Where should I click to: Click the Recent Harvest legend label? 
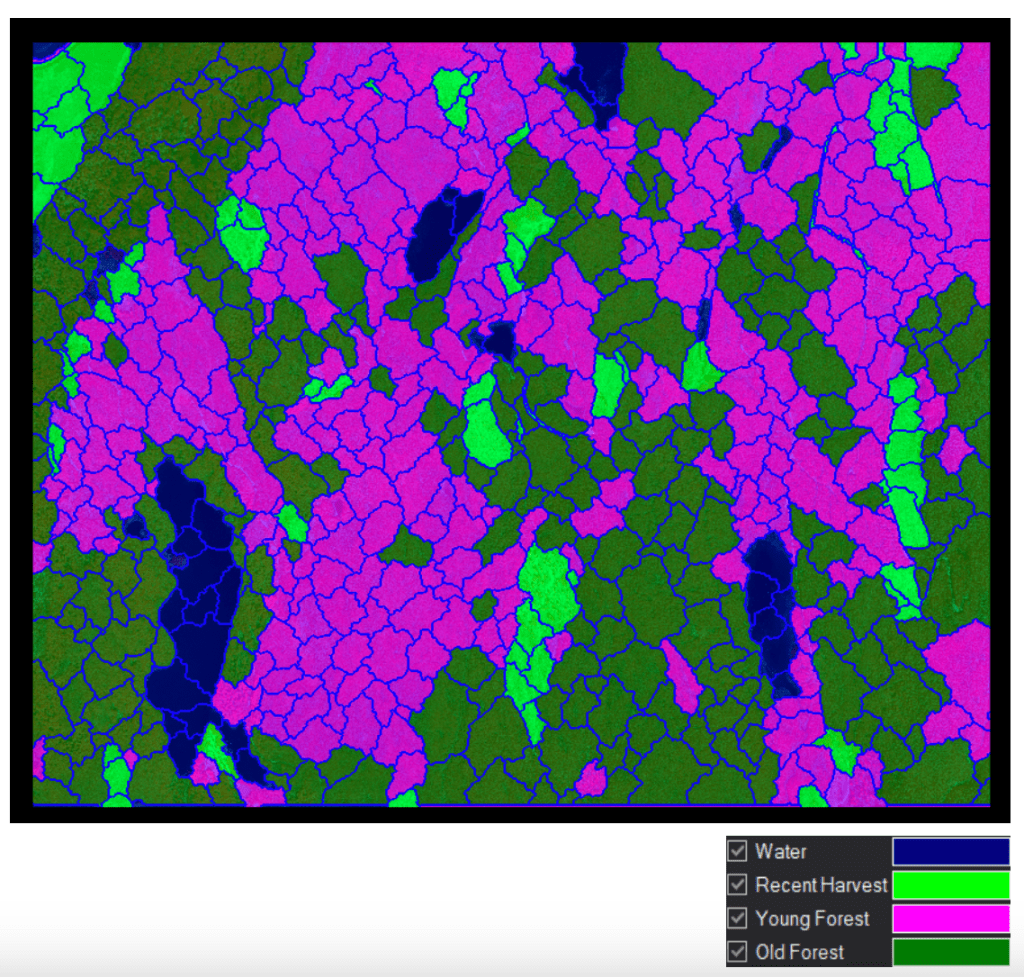(x=821, y=885)
